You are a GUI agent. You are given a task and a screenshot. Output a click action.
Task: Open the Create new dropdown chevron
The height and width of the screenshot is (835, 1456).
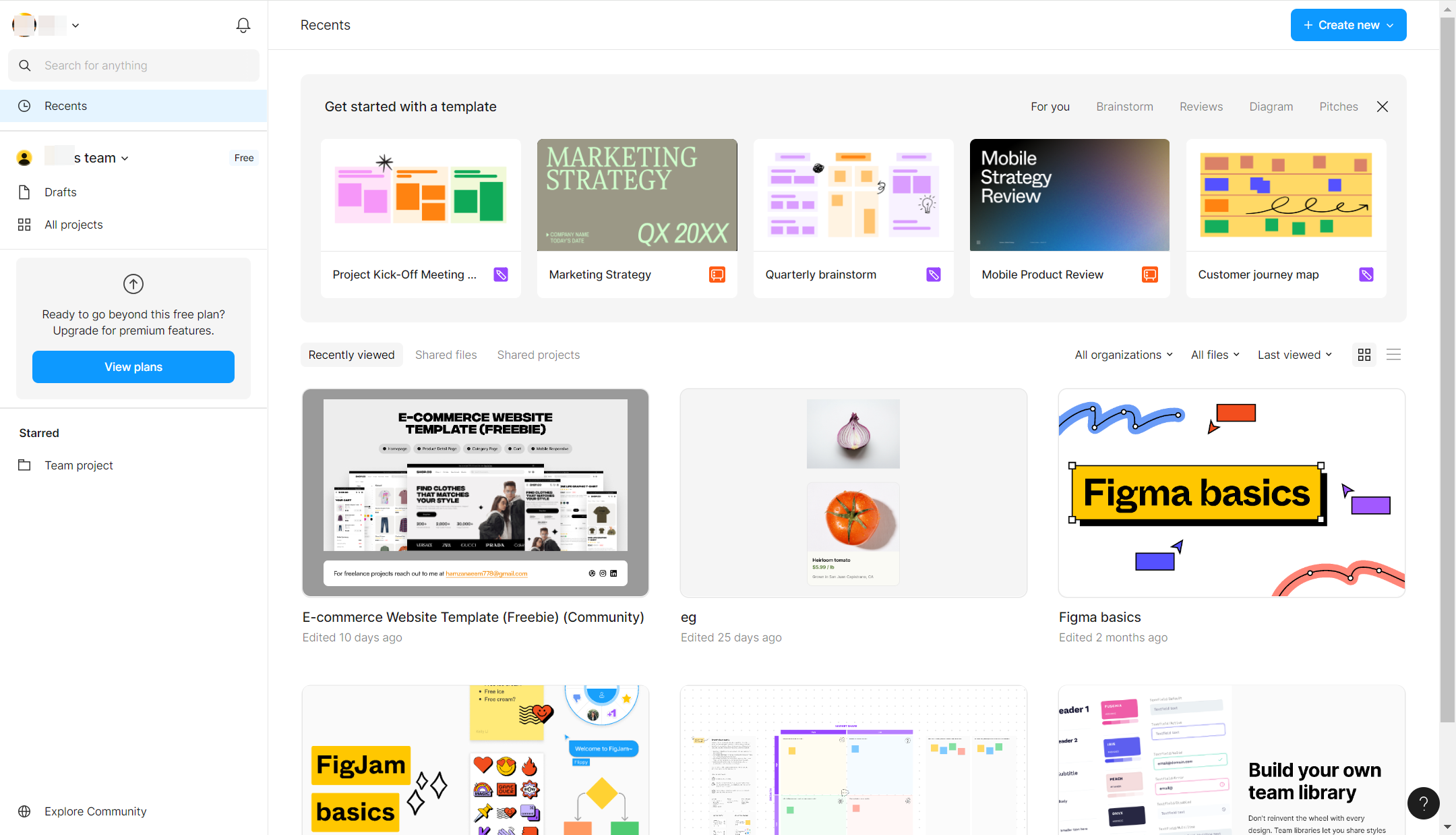click(1390, 26)
